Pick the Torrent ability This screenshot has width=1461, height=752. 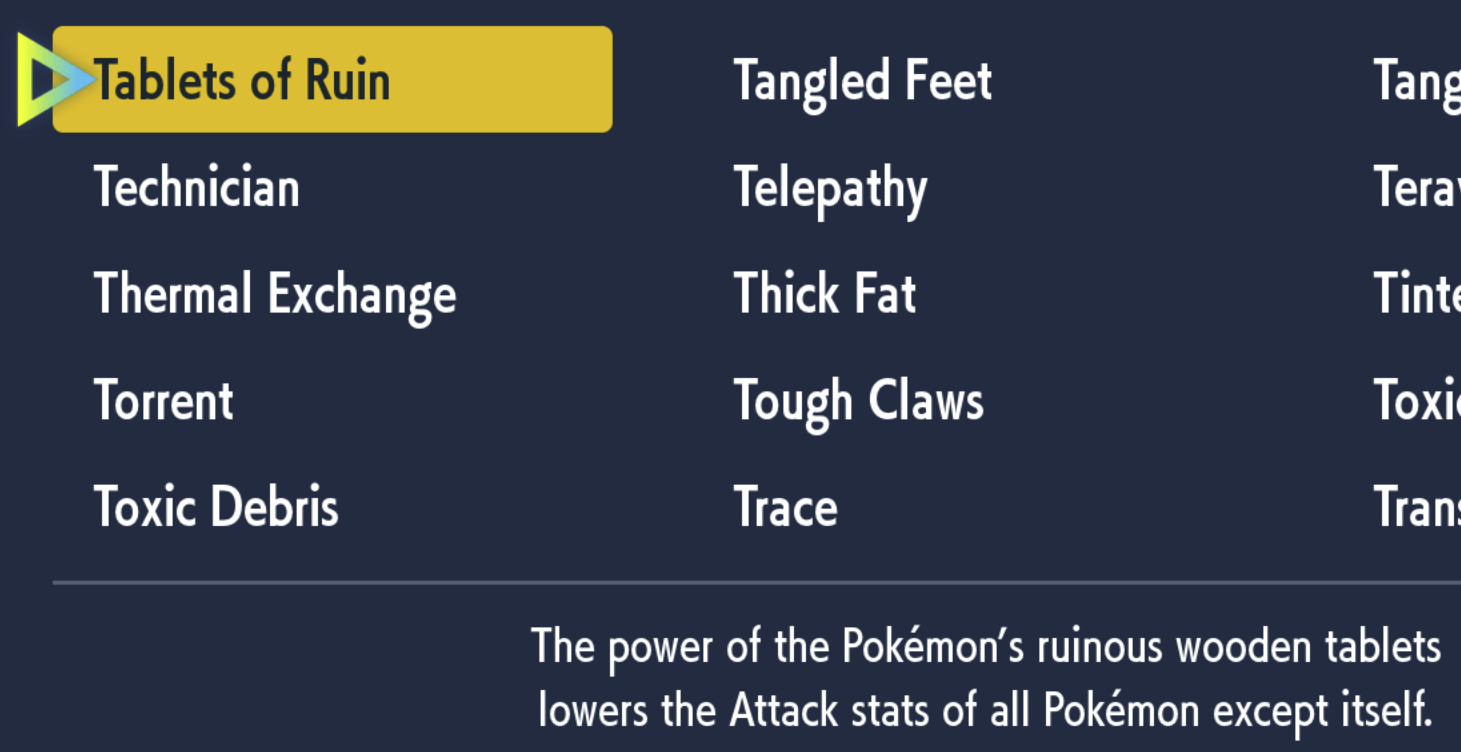coord(164,400)
